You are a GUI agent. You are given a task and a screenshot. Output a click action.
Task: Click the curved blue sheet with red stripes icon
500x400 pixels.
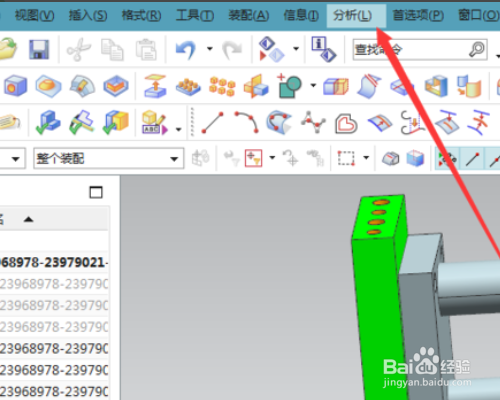pos(369,86)
